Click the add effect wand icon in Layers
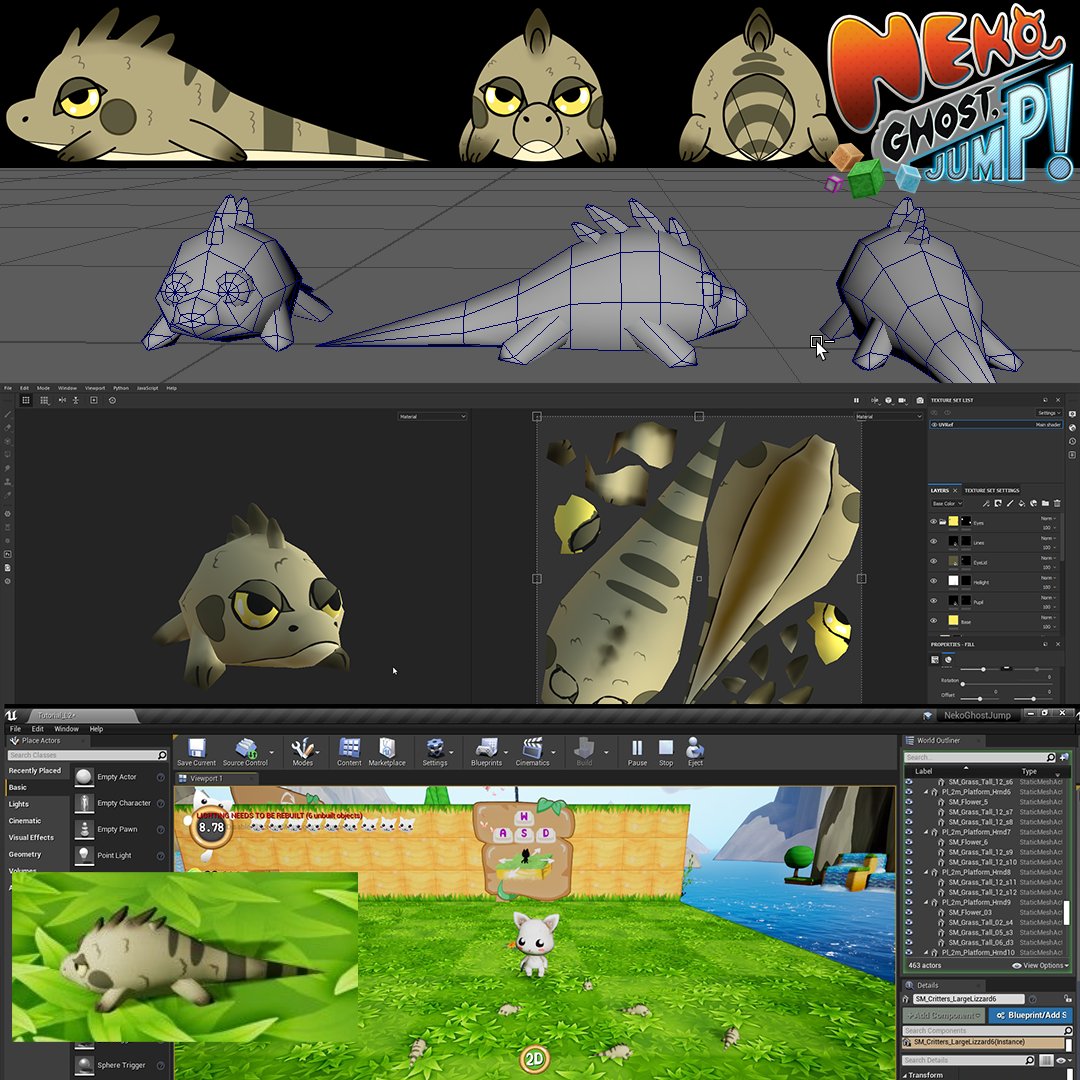The height and width of the screenshot is (1080, 1080). pos(986,503)
